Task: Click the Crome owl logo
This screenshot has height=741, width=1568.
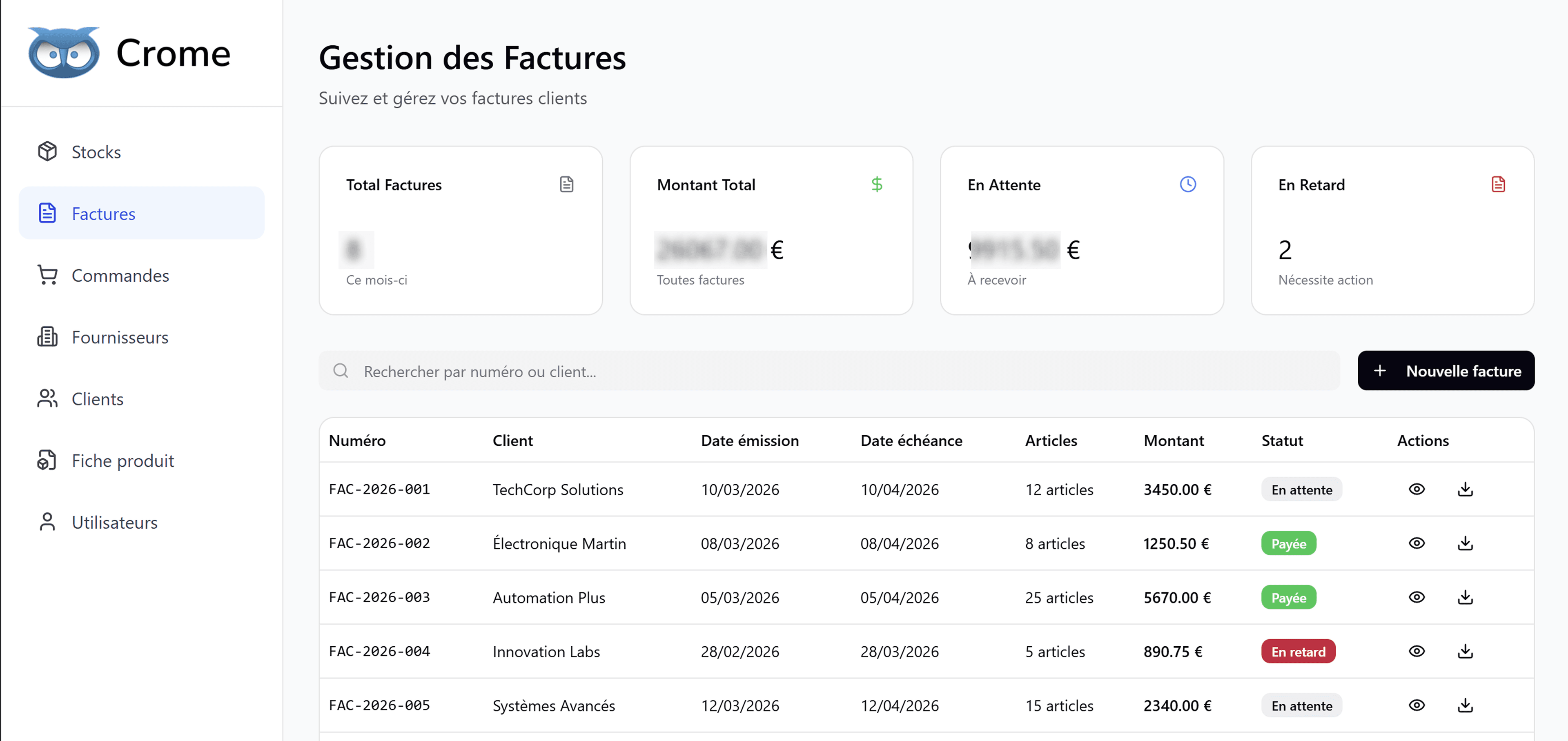Action: tap(64, 52)
